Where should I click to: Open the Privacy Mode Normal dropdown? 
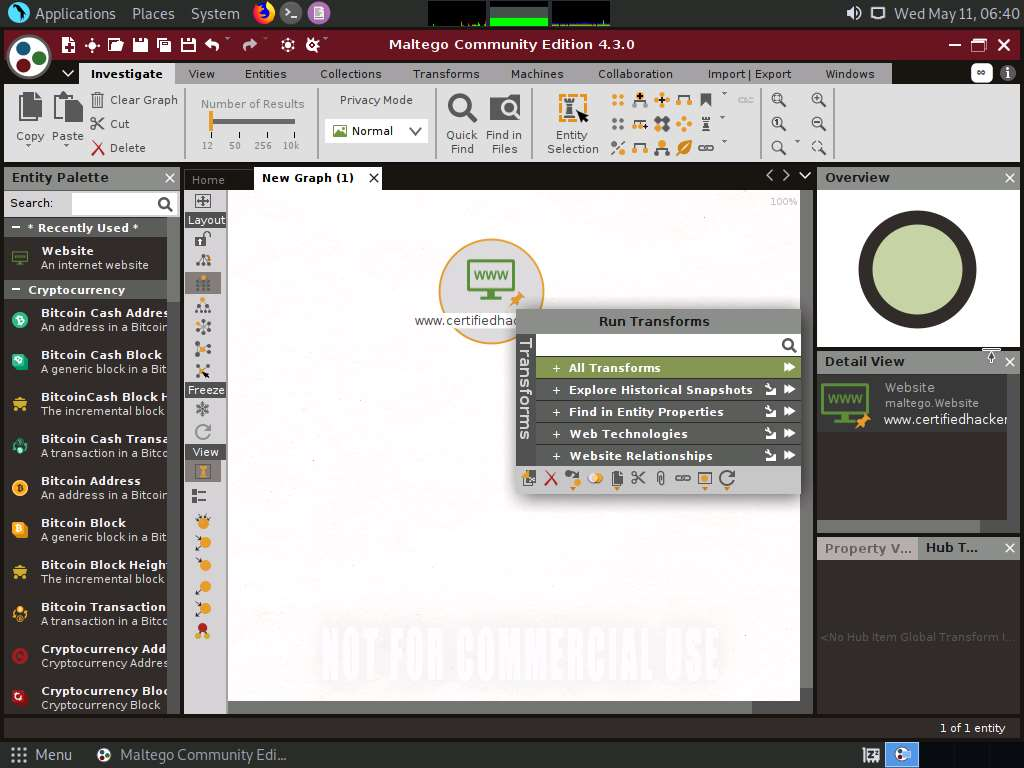[x=376, y=131]
